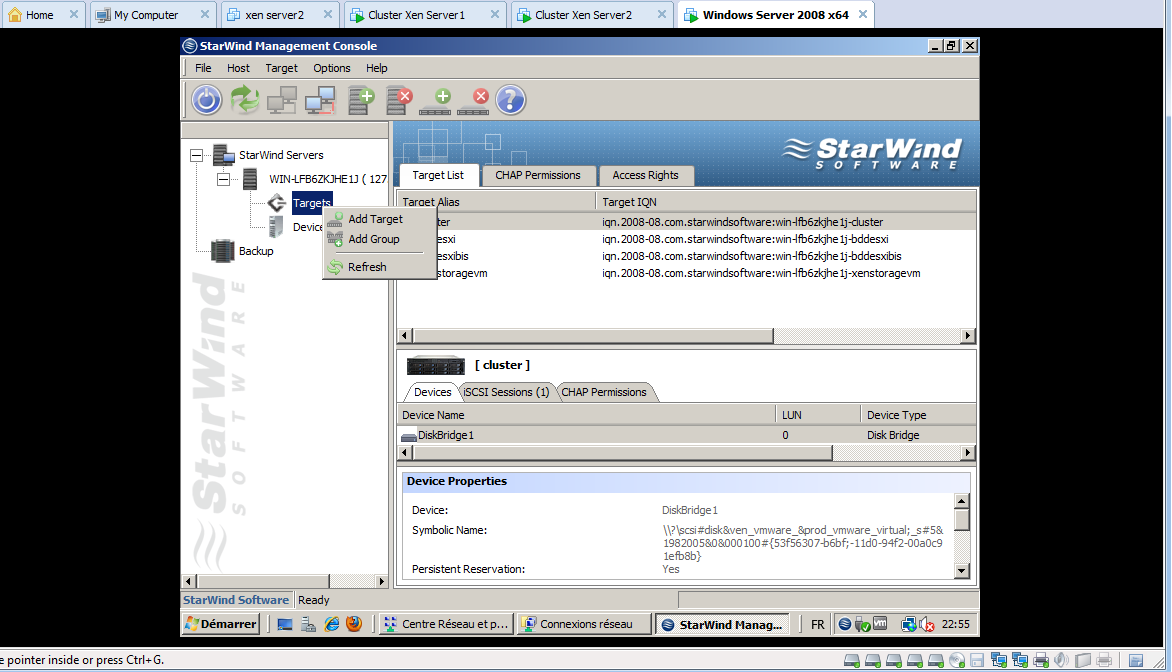Choose Add Target from the context menu
Viewport: 1172px width, 672px height.
coord(375,219)
